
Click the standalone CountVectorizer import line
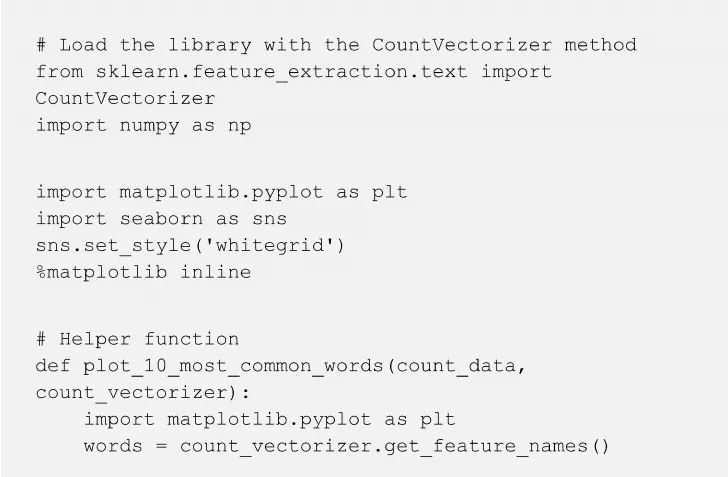(x=125, y=98)
